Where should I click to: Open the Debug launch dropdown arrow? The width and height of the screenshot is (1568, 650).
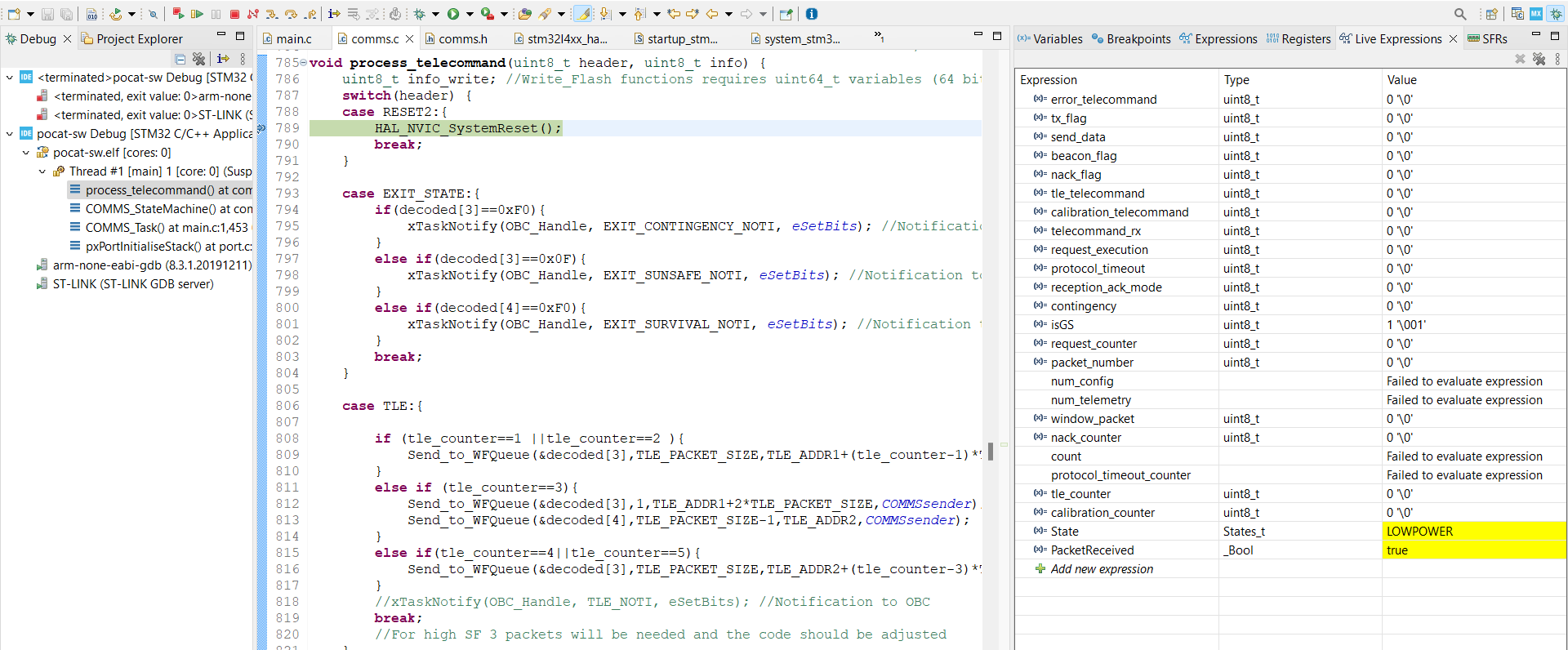tap(435, 14)
